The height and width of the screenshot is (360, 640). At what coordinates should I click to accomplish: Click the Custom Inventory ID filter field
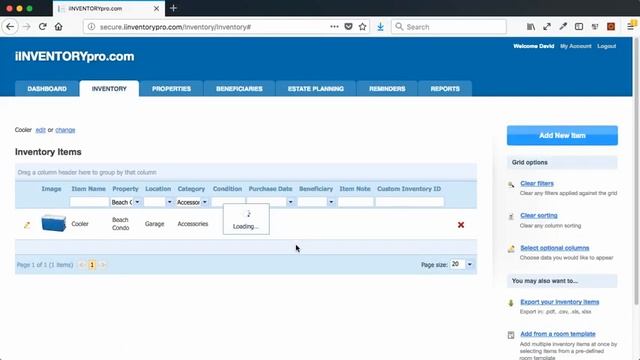click(x=409, y=202)
